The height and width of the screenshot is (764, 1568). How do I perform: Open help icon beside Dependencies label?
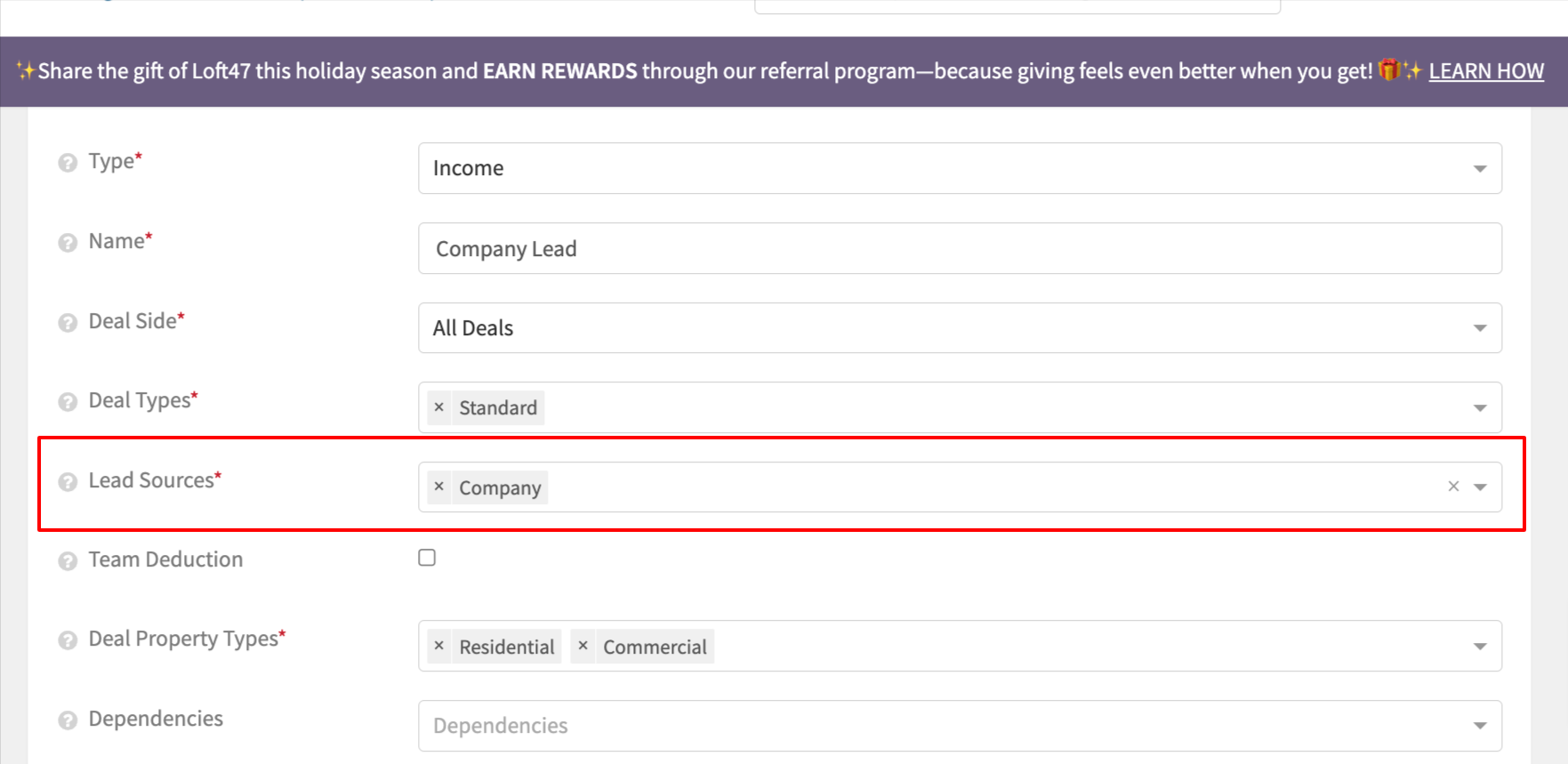click(x=68, y=720)
